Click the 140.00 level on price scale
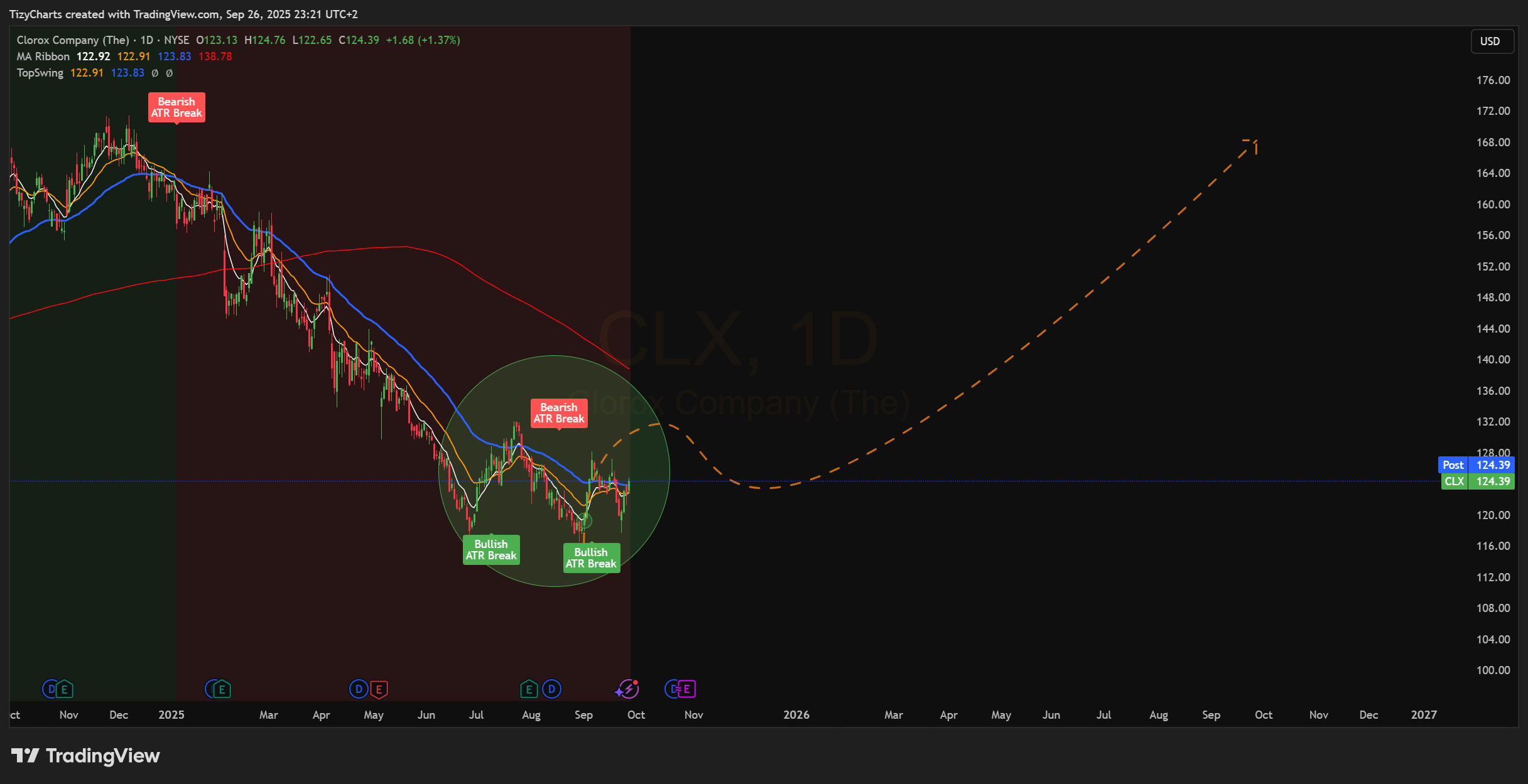This screenshot has width=1528, height=784. click(x=1493, y=360)
